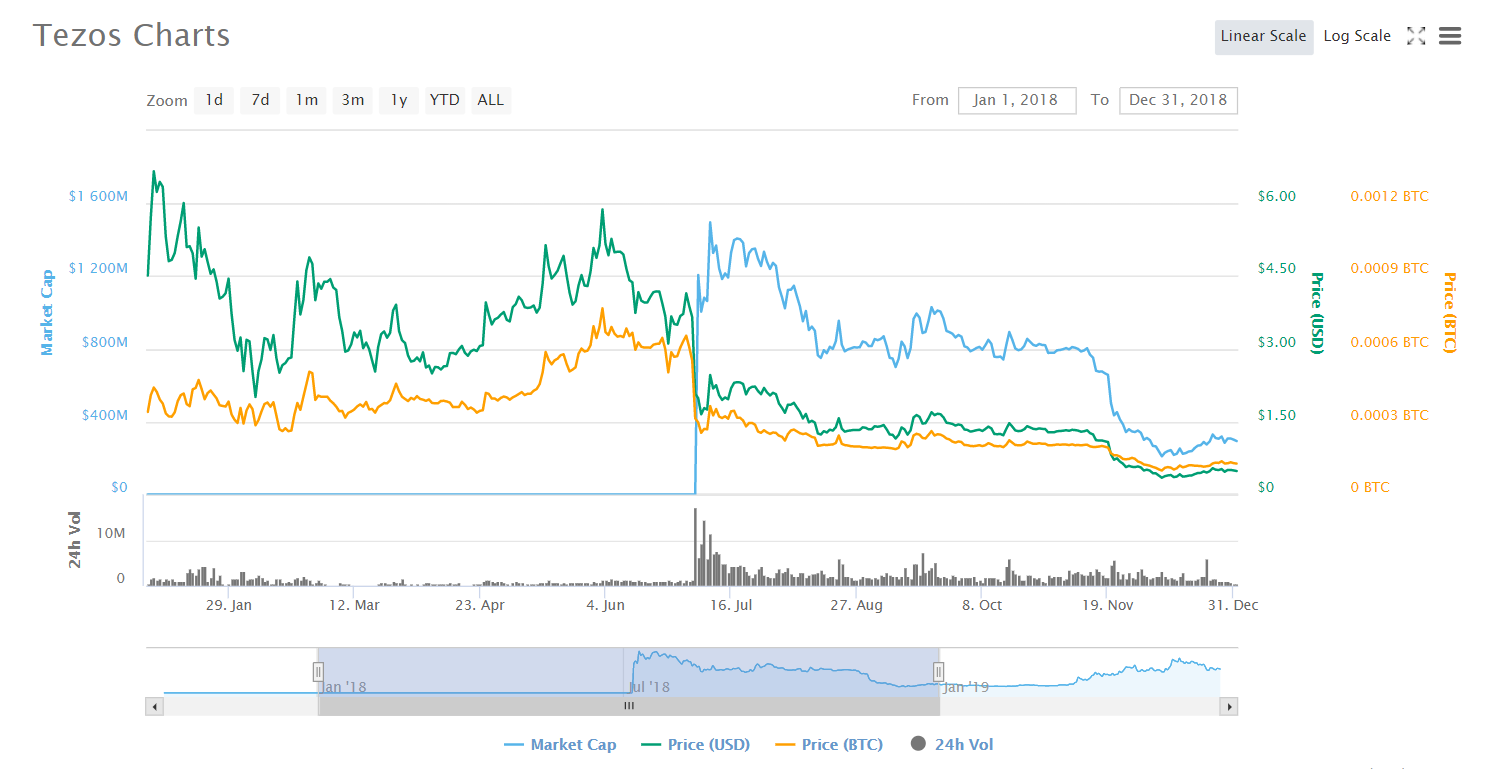
Task: Click the left navigator range handle
Action: (x=318, y=672)
